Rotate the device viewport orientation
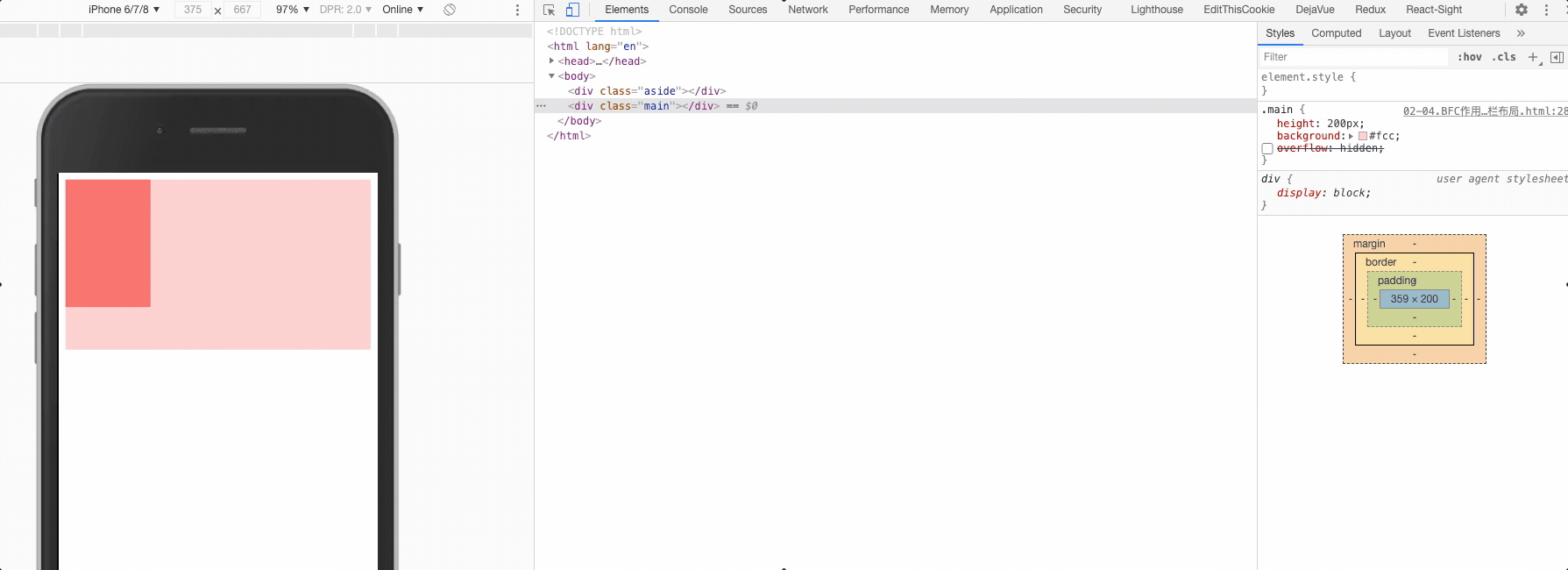The width and height of the screenshot is (1568, 570). (450, 10)
